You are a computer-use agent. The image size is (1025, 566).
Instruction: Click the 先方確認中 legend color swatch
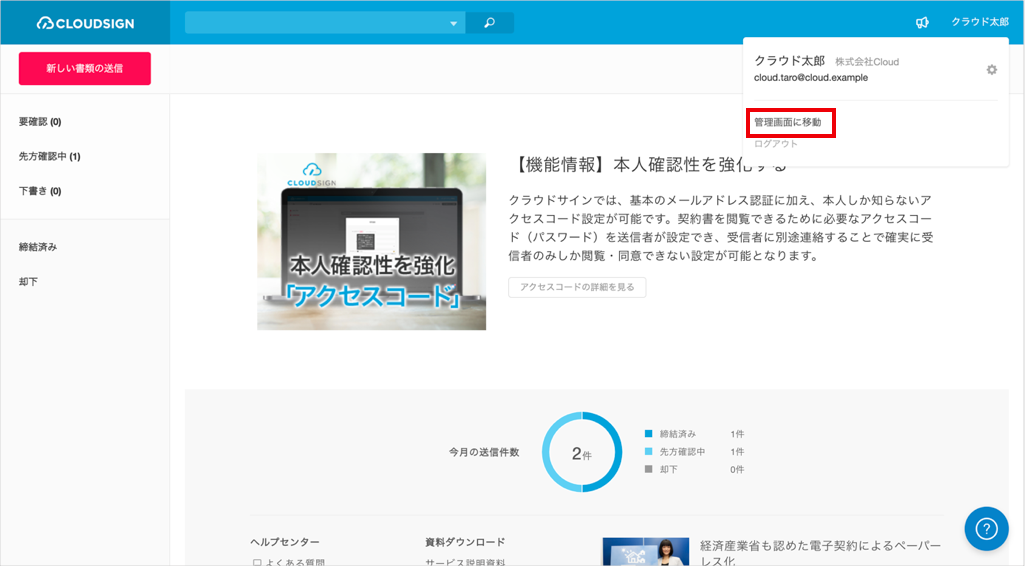tap(648, 451)
